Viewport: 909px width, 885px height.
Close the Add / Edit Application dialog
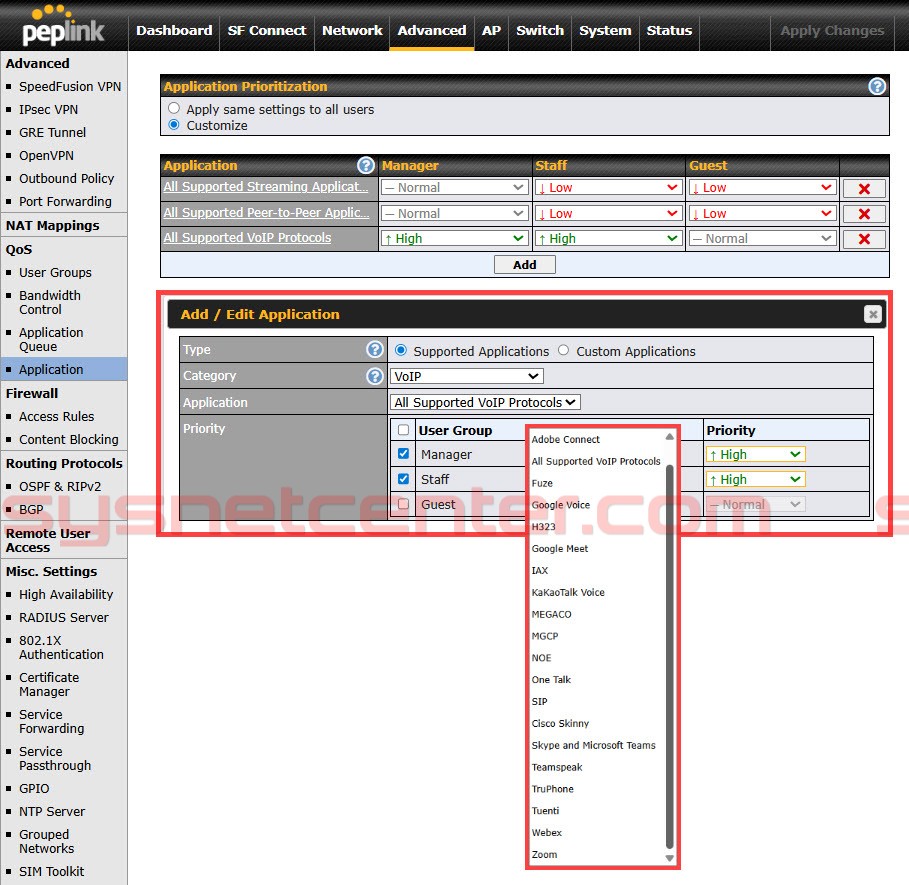[872, 314]
